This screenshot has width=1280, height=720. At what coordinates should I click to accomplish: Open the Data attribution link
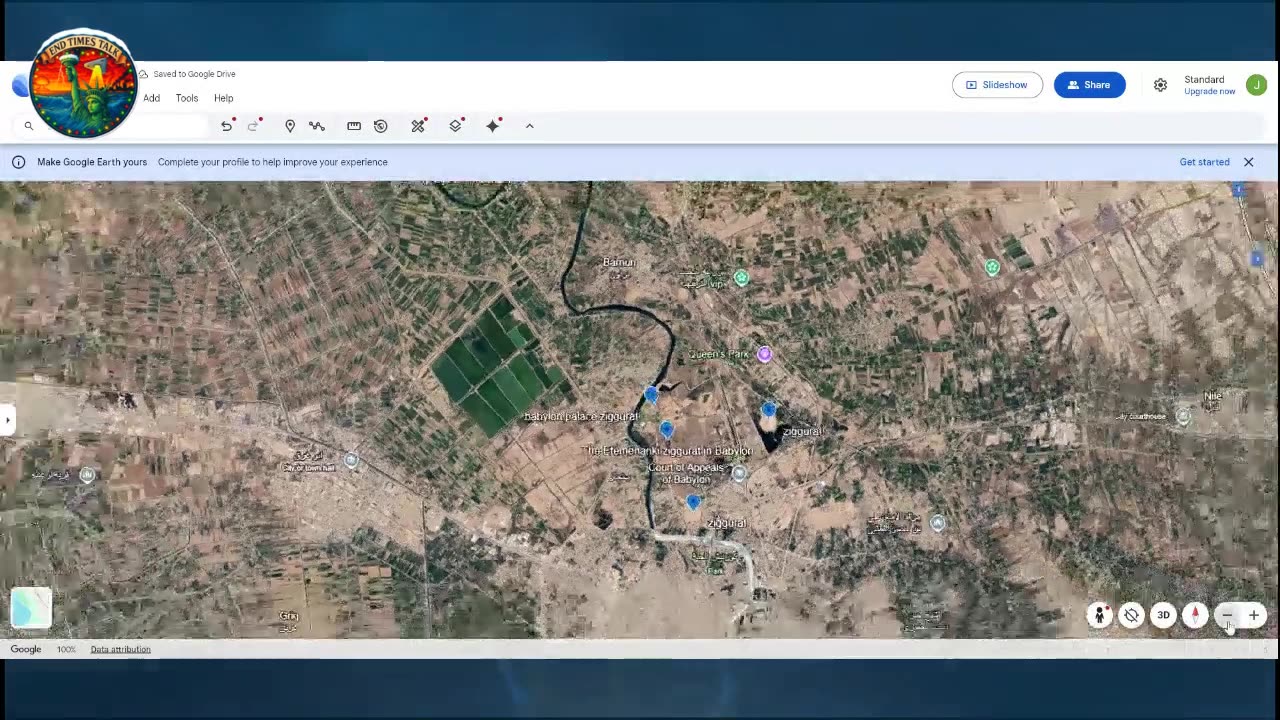[x=120, y=649]
